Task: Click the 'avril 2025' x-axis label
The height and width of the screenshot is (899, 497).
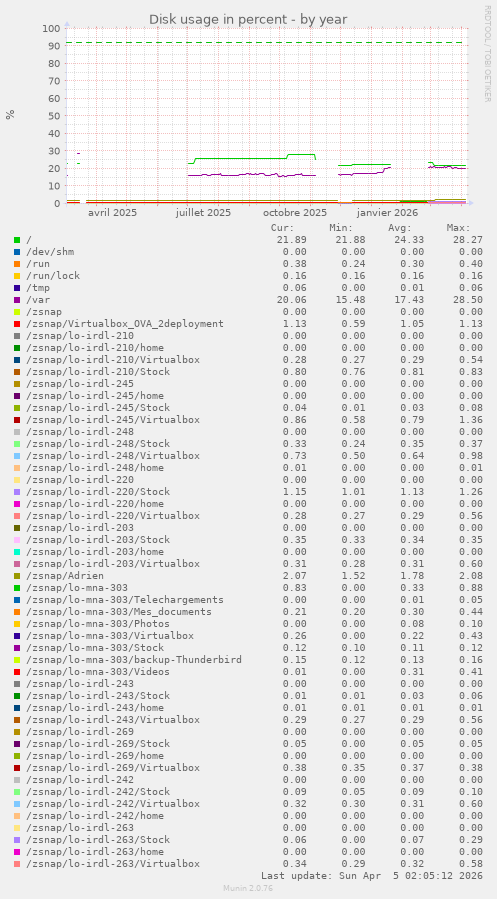Action: coord(112,213)
